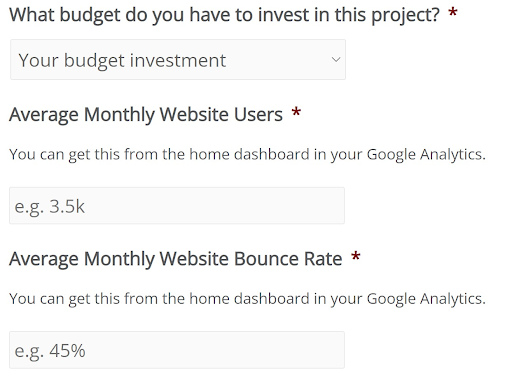This screenshot has width=512, height=374.
Task: Click the helper text under Website Users label
Action: pyautogui.click(x=247, y=155)
